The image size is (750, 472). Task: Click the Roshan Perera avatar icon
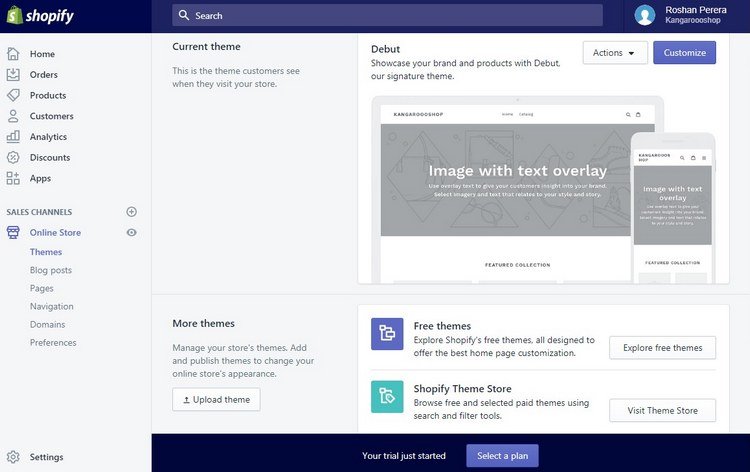644,15
